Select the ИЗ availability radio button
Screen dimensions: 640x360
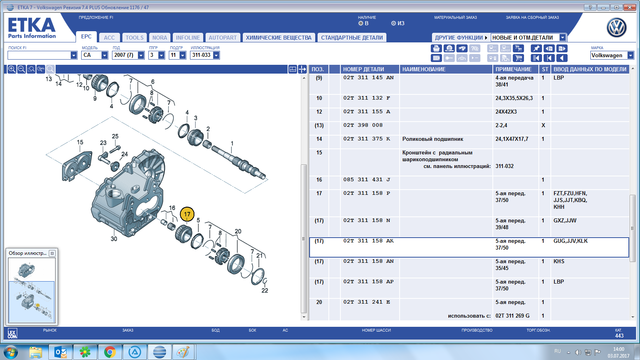click(x=393, y=23)
